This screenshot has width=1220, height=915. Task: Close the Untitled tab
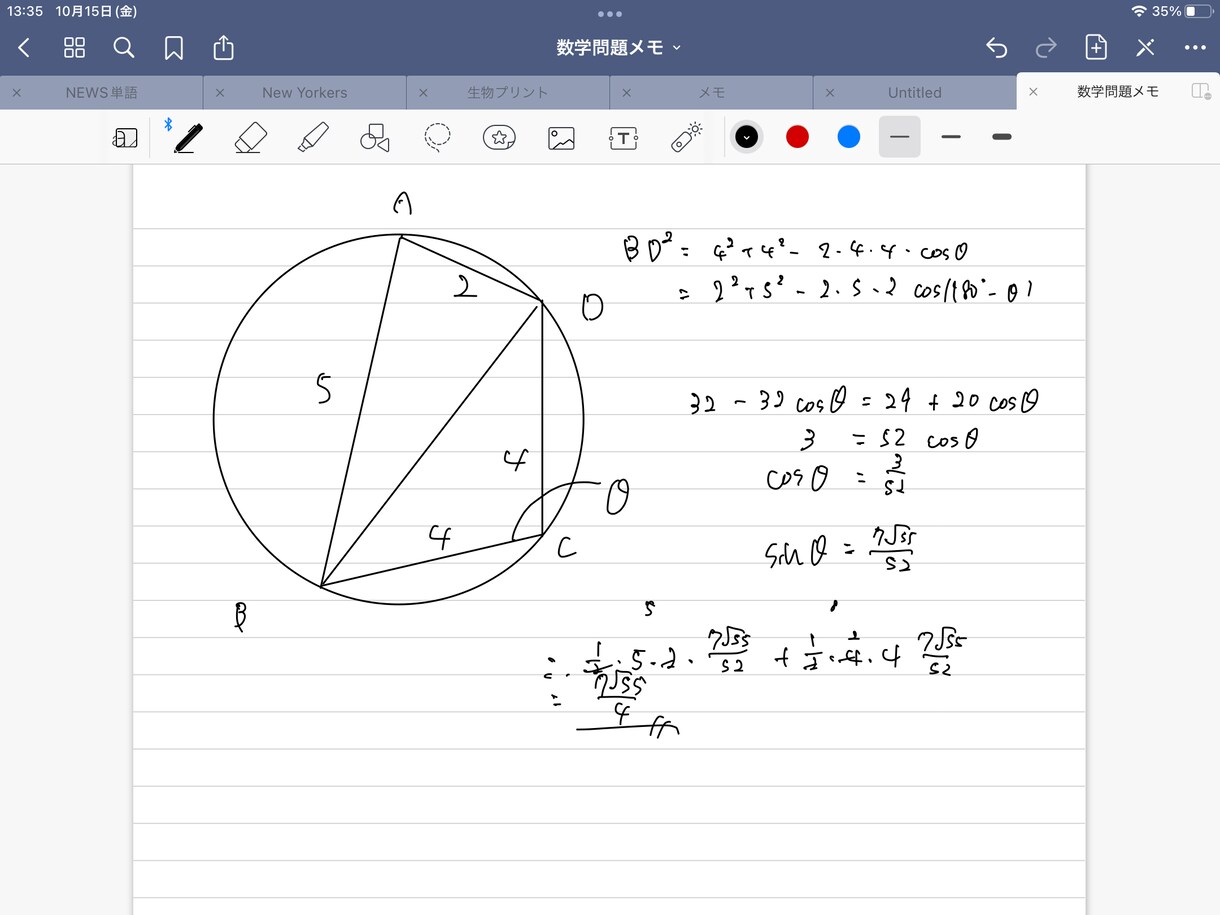[x=829, y=92]
